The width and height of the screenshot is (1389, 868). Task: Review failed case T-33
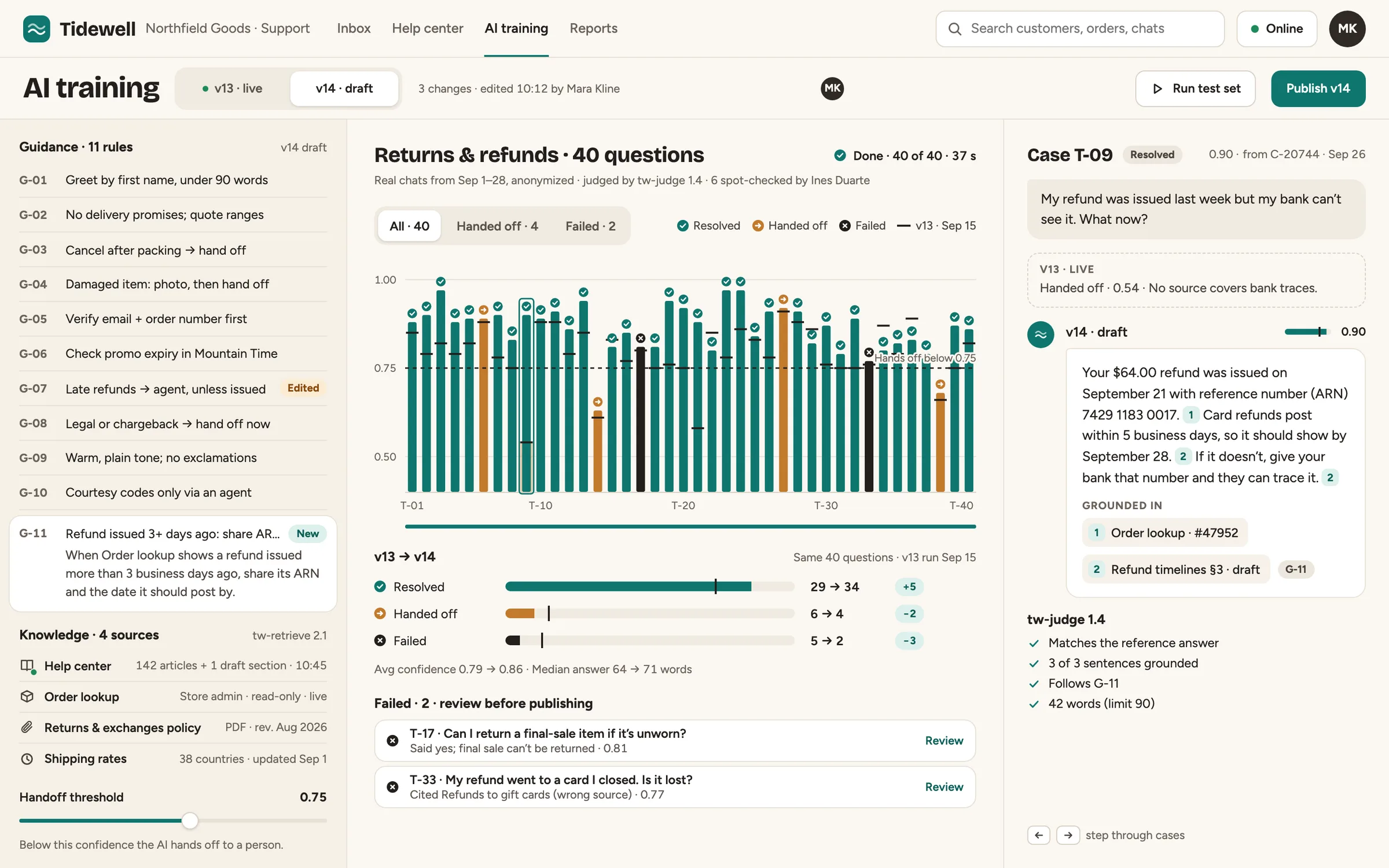[x=944, y=787]
